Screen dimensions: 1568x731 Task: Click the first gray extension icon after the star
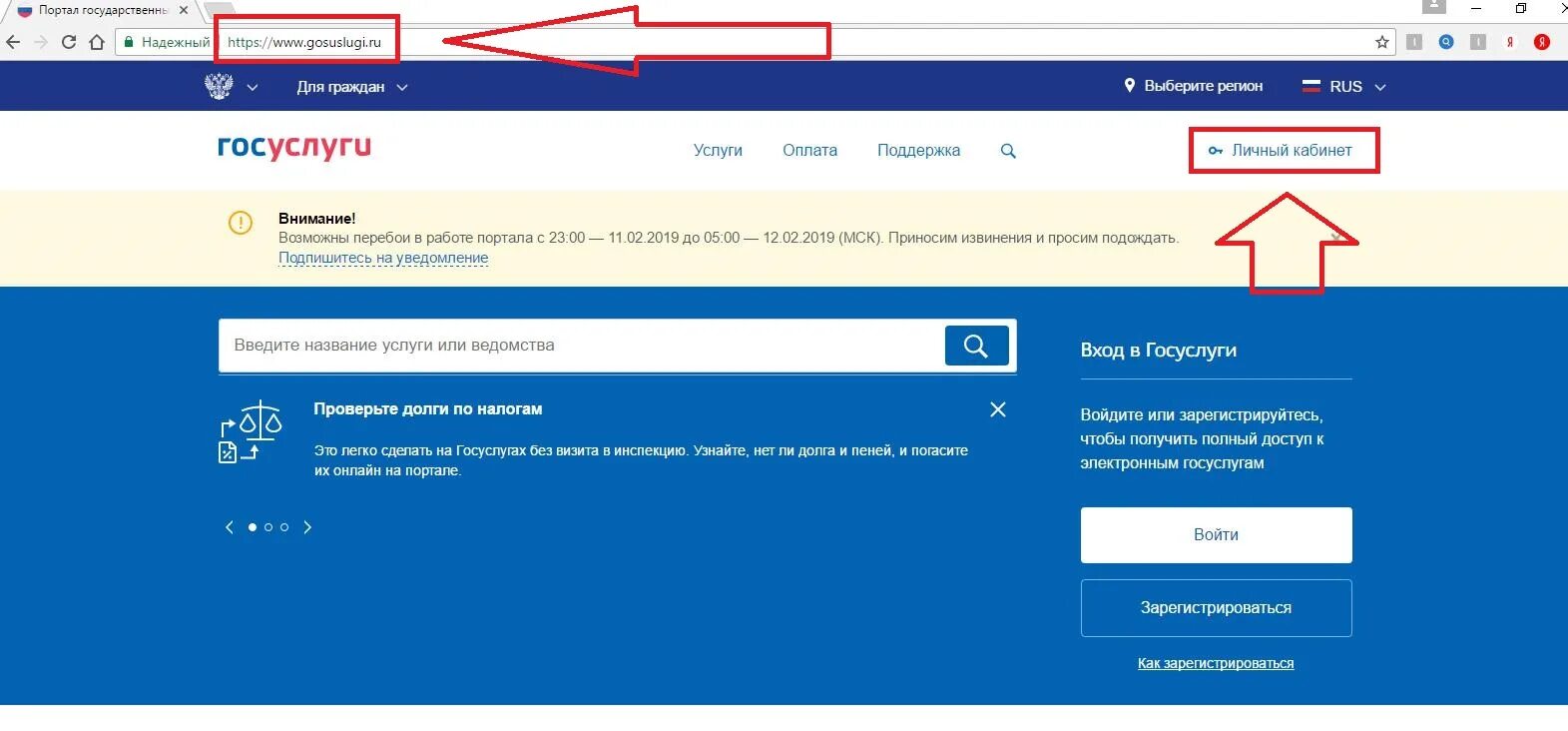[1414, 42]
